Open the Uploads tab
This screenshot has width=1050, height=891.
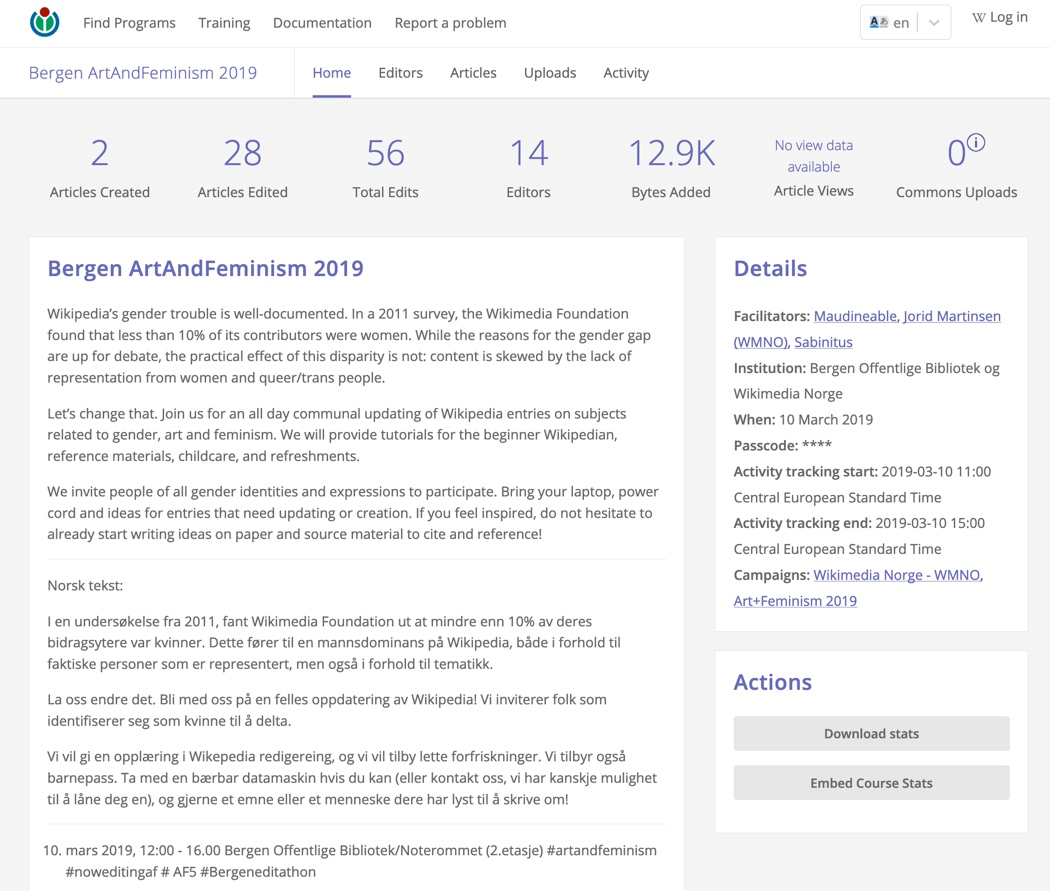pyautogui.click(x=550, y=73)
